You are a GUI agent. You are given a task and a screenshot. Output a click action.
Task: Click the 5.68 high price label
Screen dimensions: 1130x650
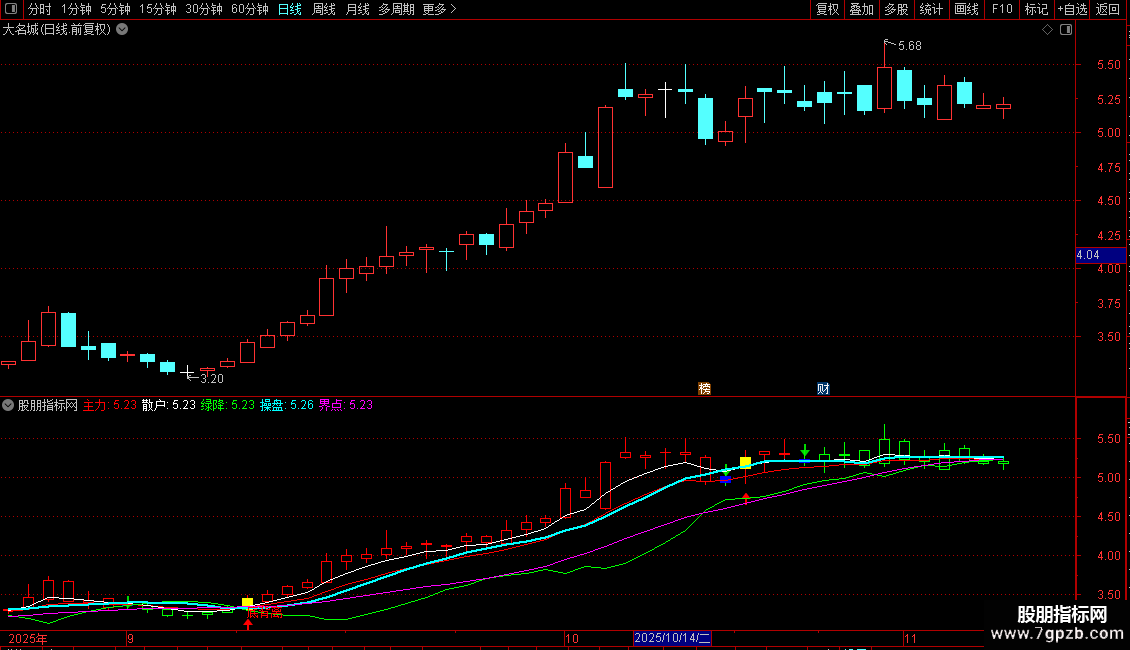pyautogui.click(x=909, y=46)
